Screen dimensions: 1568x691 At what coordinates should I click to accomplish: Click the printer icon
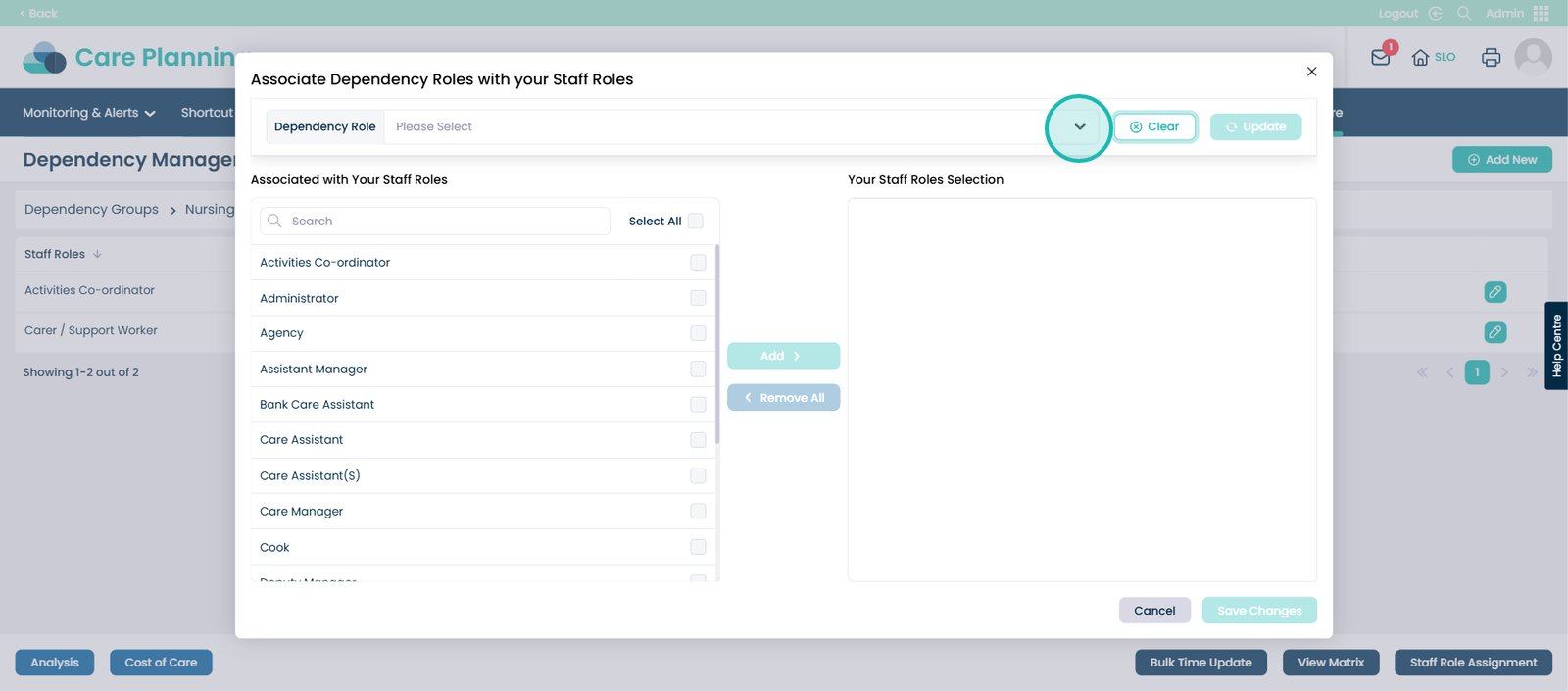click(1491, 57)
